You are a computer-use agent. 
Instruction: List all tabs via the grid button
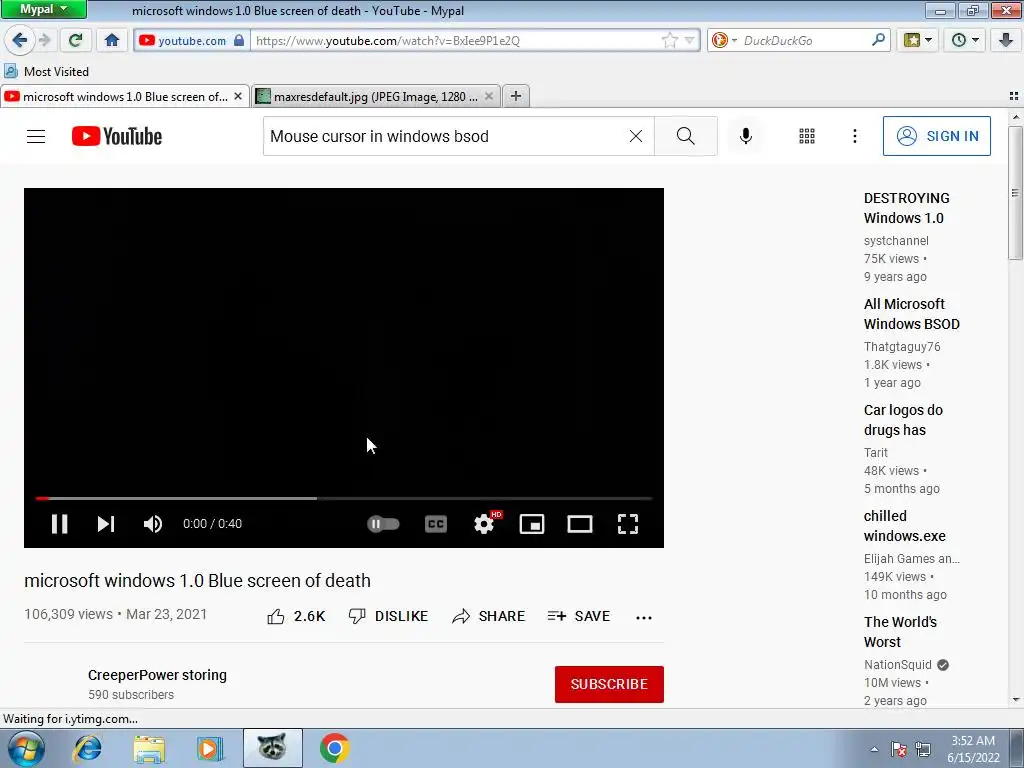(1014, 96)
